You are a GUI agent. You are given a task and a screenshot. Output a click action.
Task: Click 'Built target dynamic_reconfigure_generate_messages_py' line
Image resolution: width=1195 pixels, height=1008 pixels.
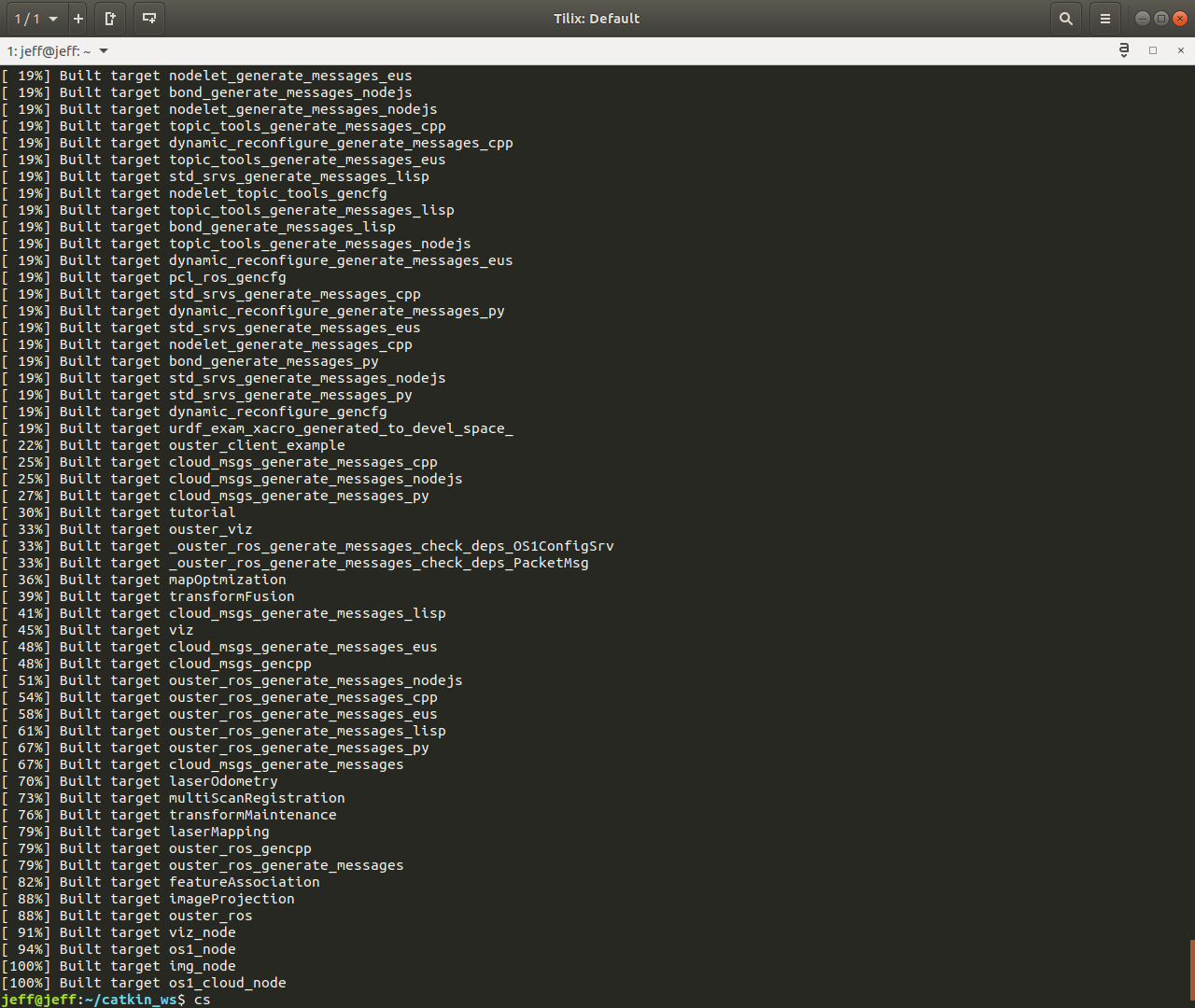(x=253, y=311)
